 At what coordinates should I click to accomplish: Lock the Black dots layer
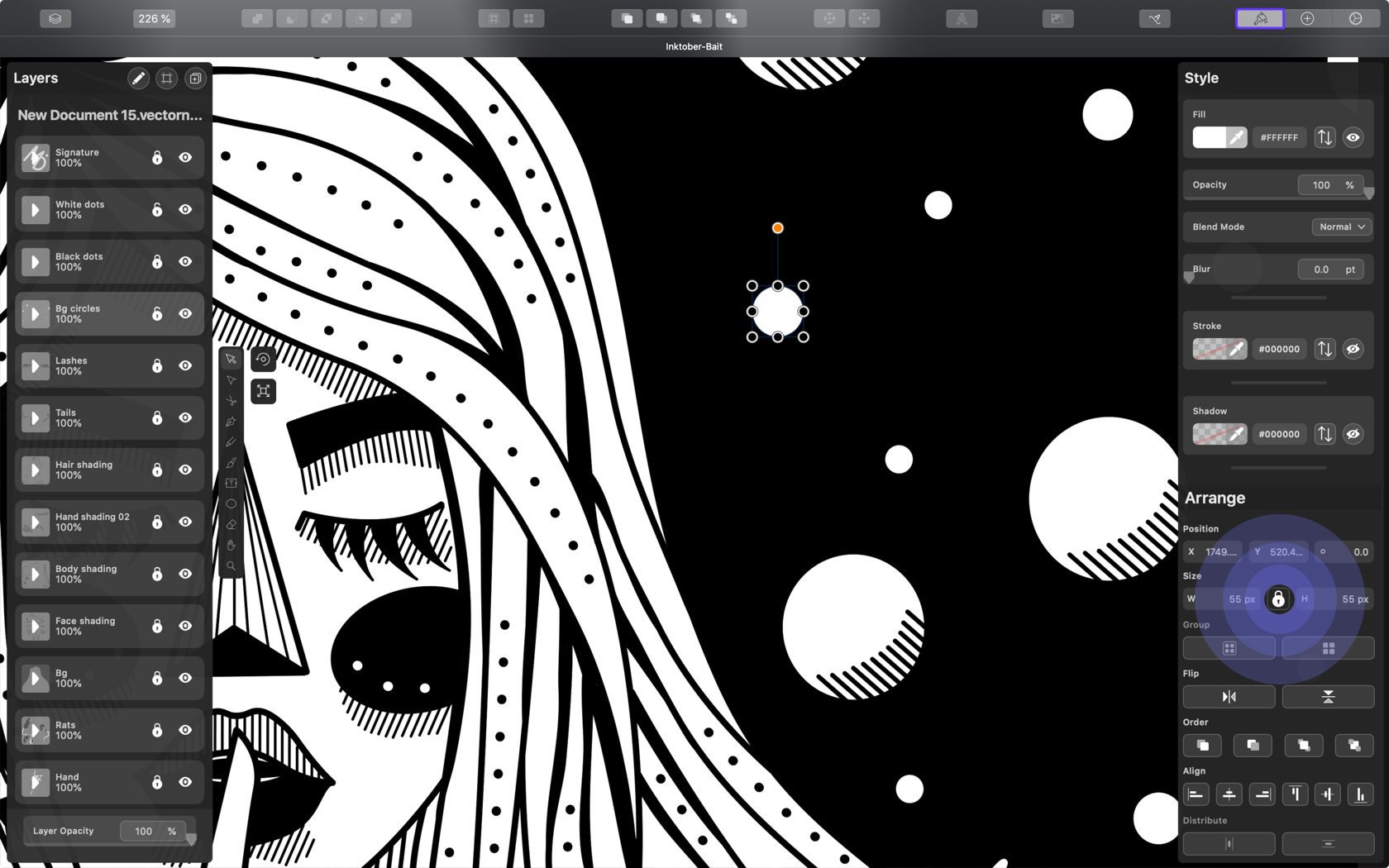click(x=157, y=261)
